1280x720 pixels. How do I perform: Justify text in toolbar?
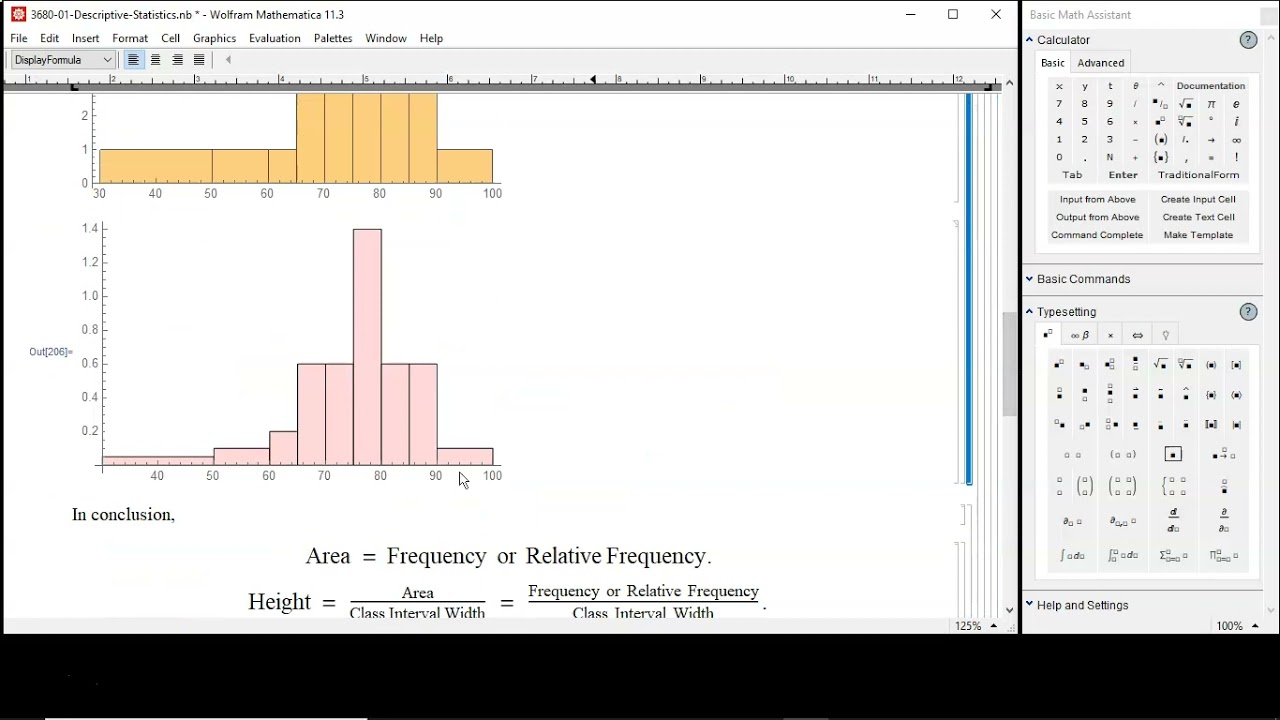[x=199, y=60]
